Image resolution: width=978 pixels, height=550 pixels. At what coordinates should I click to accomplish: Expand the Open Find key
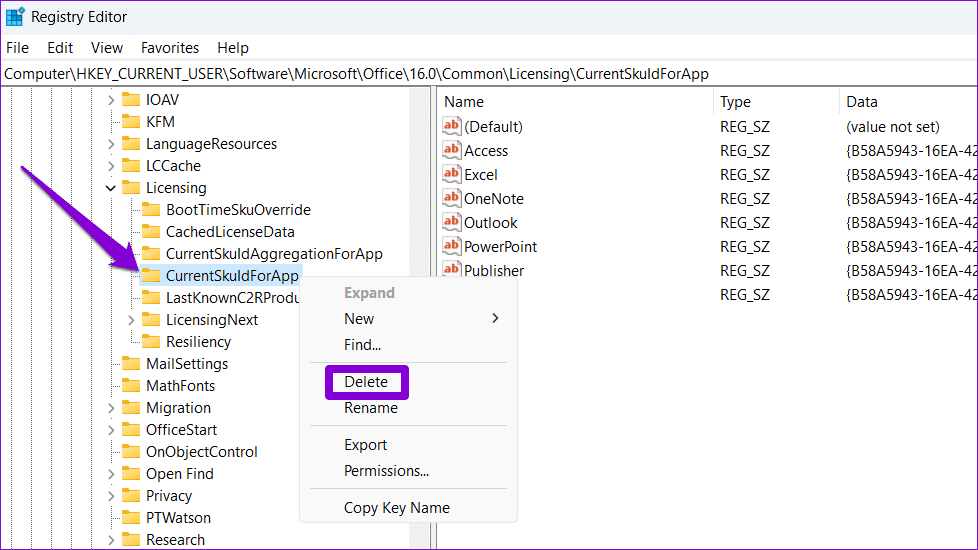coord(111,474)
